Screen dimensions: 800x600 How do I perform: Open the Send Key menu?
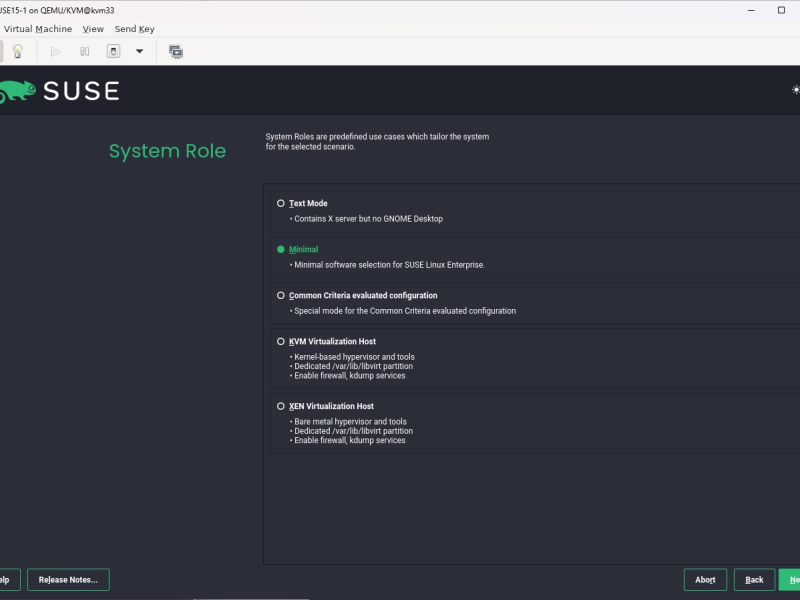134,29
